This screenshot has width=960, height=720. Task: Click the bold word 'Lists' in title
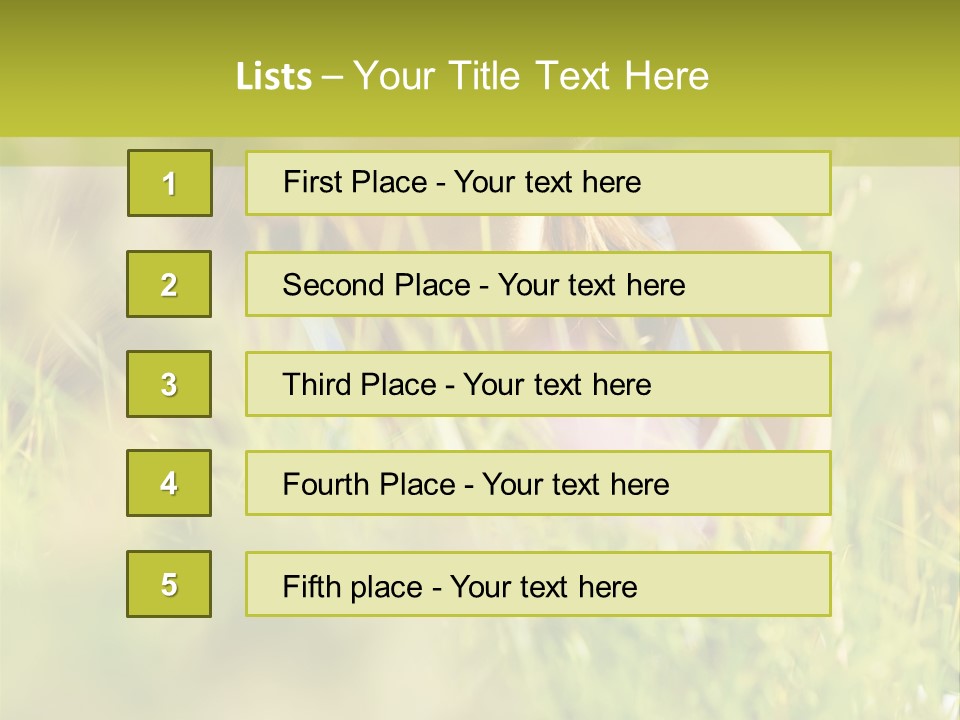click(x=274, y=77)
